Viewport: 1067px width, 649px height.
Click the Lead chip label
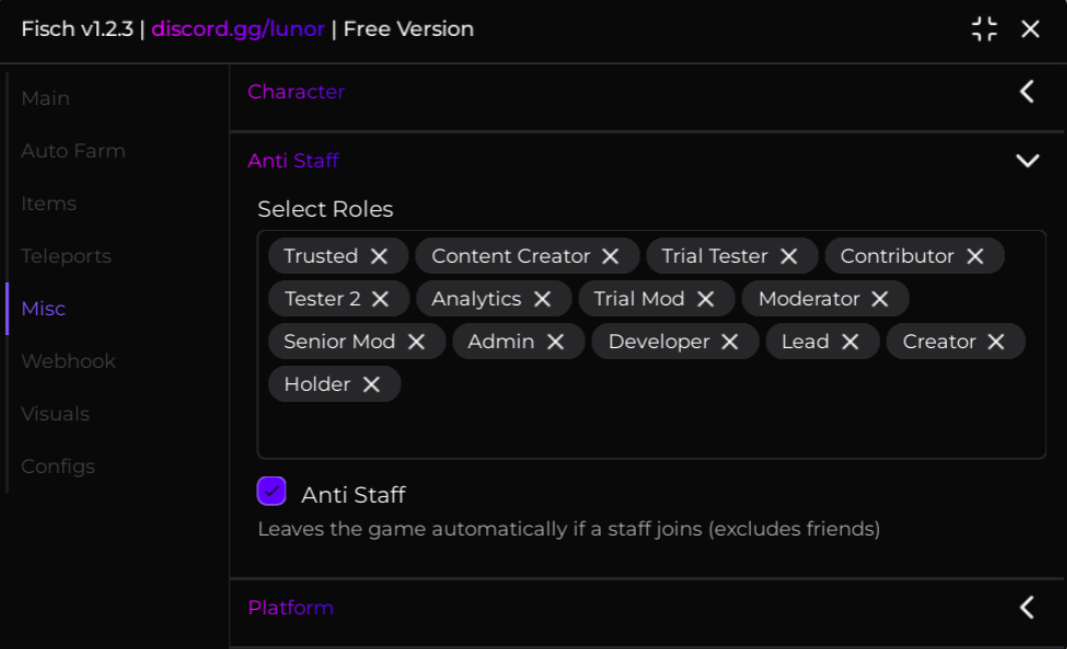pyautogui.click(x=805, y=342)
